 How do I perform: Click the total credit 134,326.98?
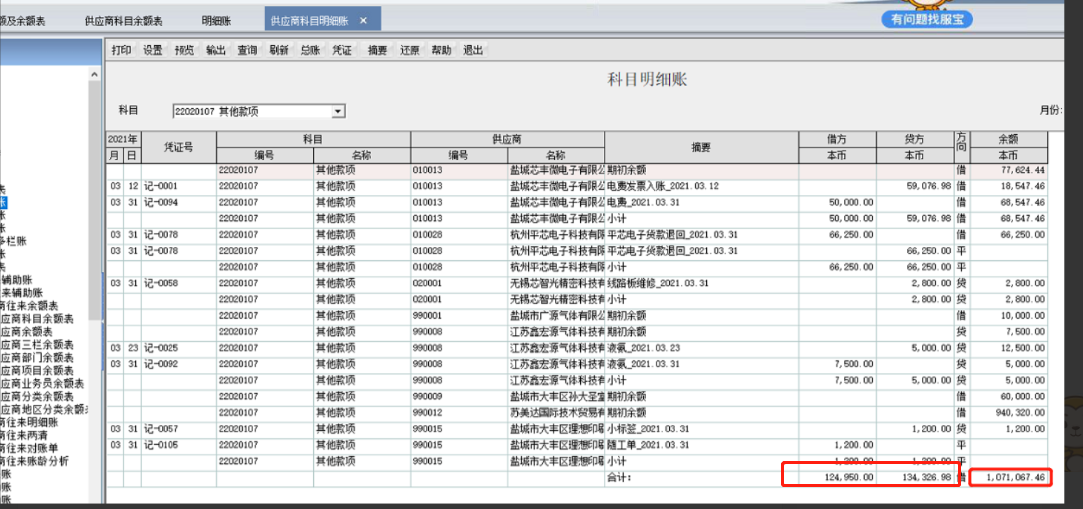coord(928,477)
